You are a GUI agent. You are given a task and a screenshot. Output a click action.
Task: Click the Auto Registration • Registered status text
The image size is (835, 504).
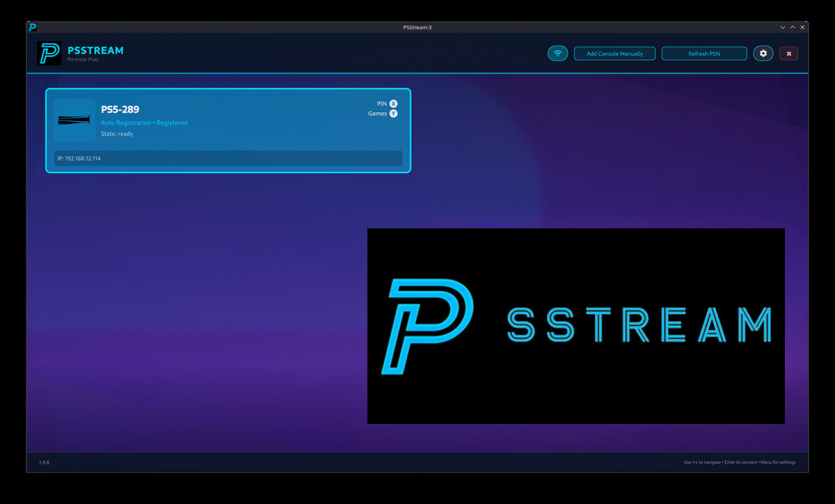pyautogui.click(x=144, y=123)
